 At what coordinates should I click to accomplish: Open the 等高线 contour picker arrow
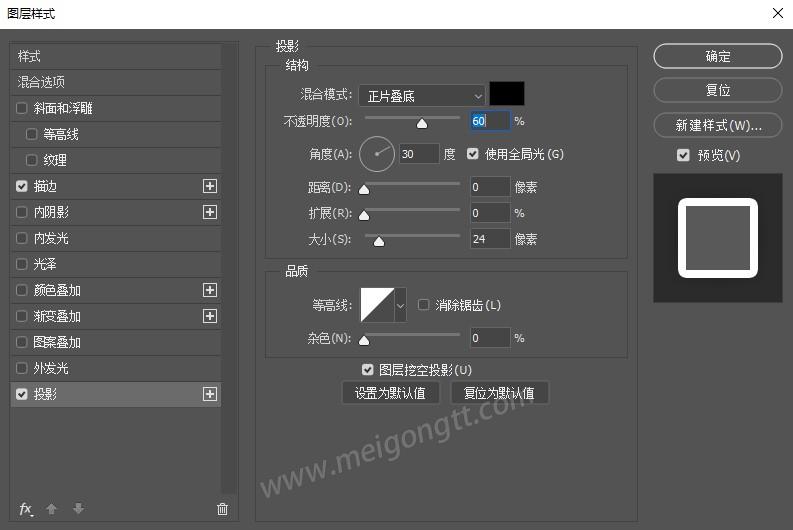coord(401,305)
